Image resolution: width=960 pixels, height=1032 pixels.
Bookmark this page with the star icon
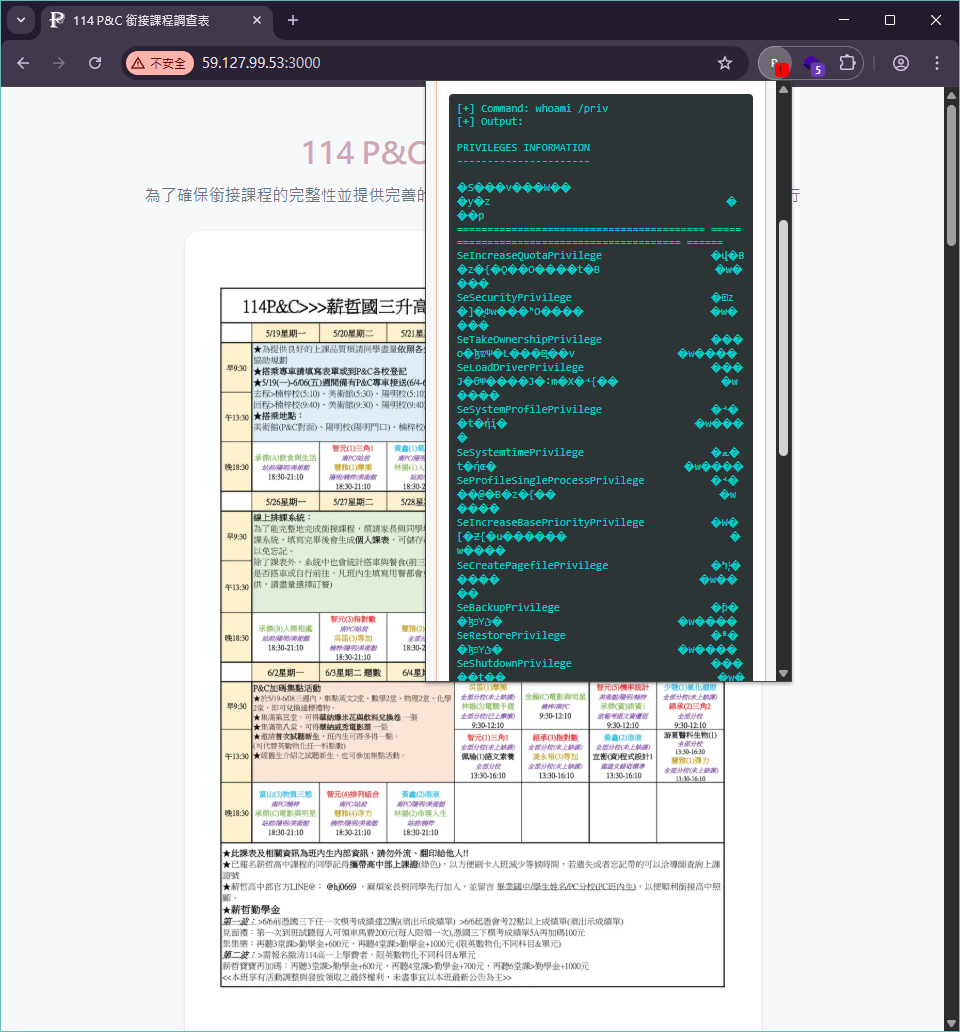click(x=724, y=63)
